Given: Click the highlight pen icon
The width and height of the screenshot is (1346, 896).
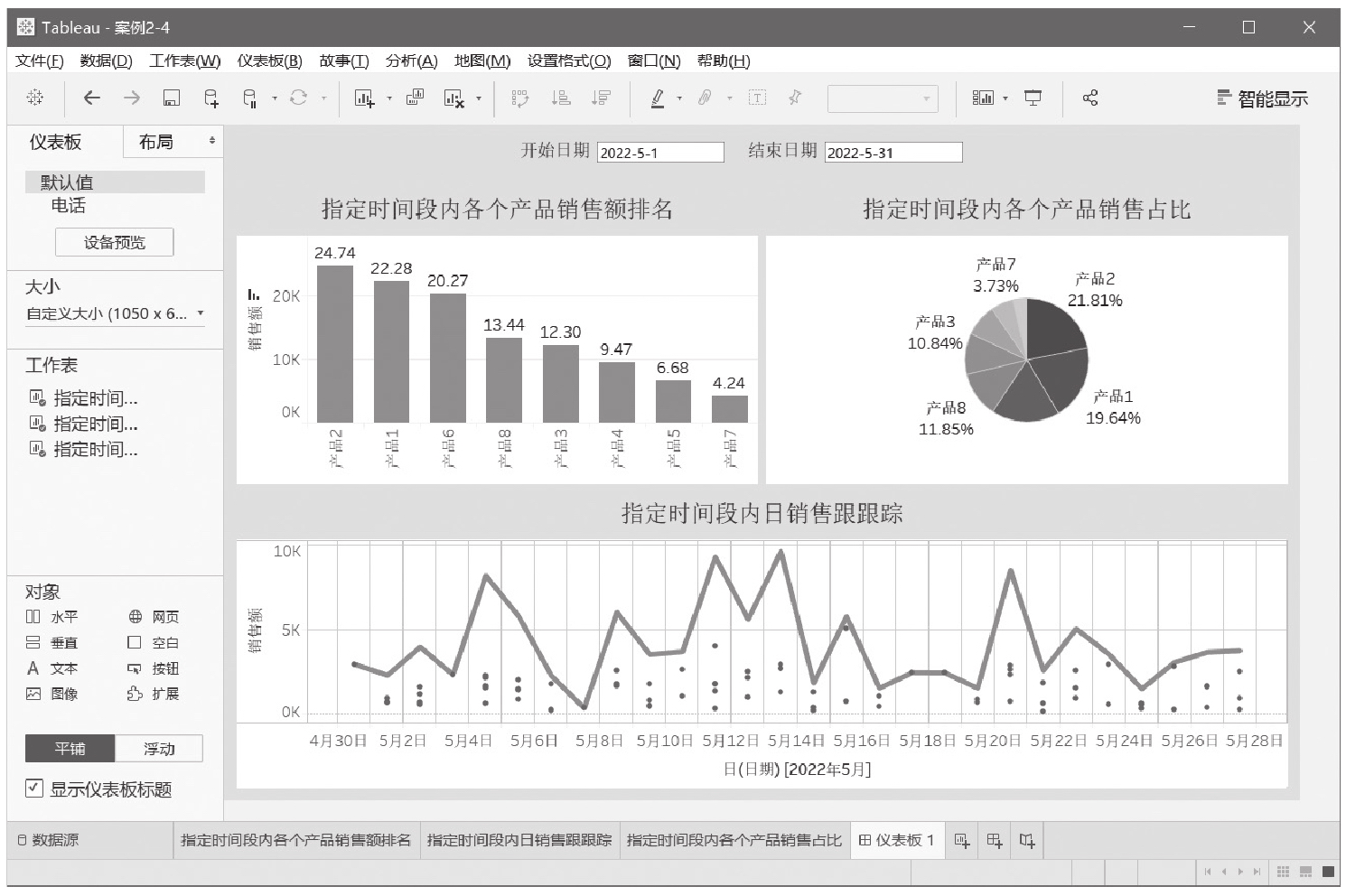Looking at the screenshot, I should 658,98.
